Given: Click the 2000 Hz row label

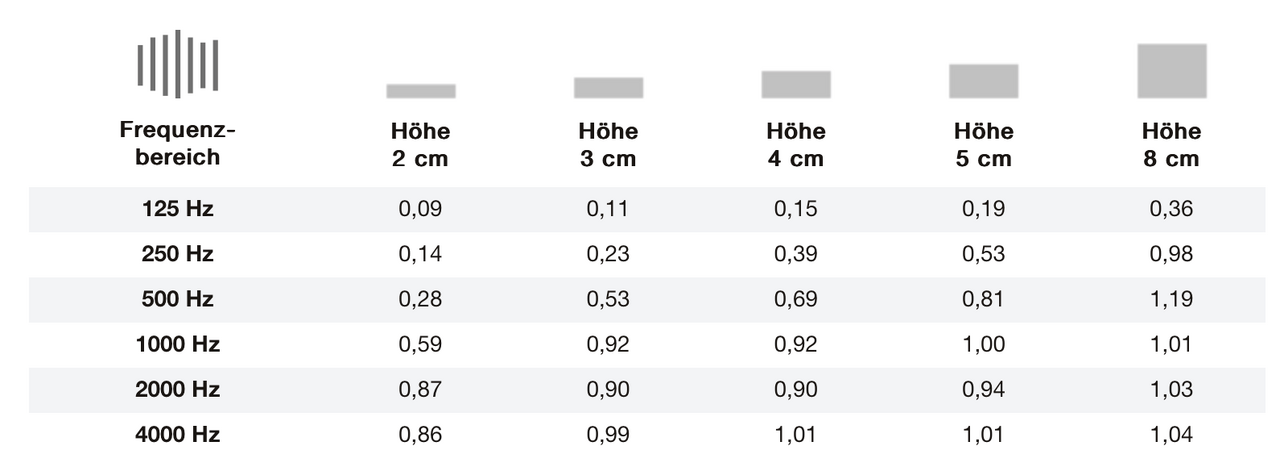Looking at the screenshot, I should coord(177,390).
